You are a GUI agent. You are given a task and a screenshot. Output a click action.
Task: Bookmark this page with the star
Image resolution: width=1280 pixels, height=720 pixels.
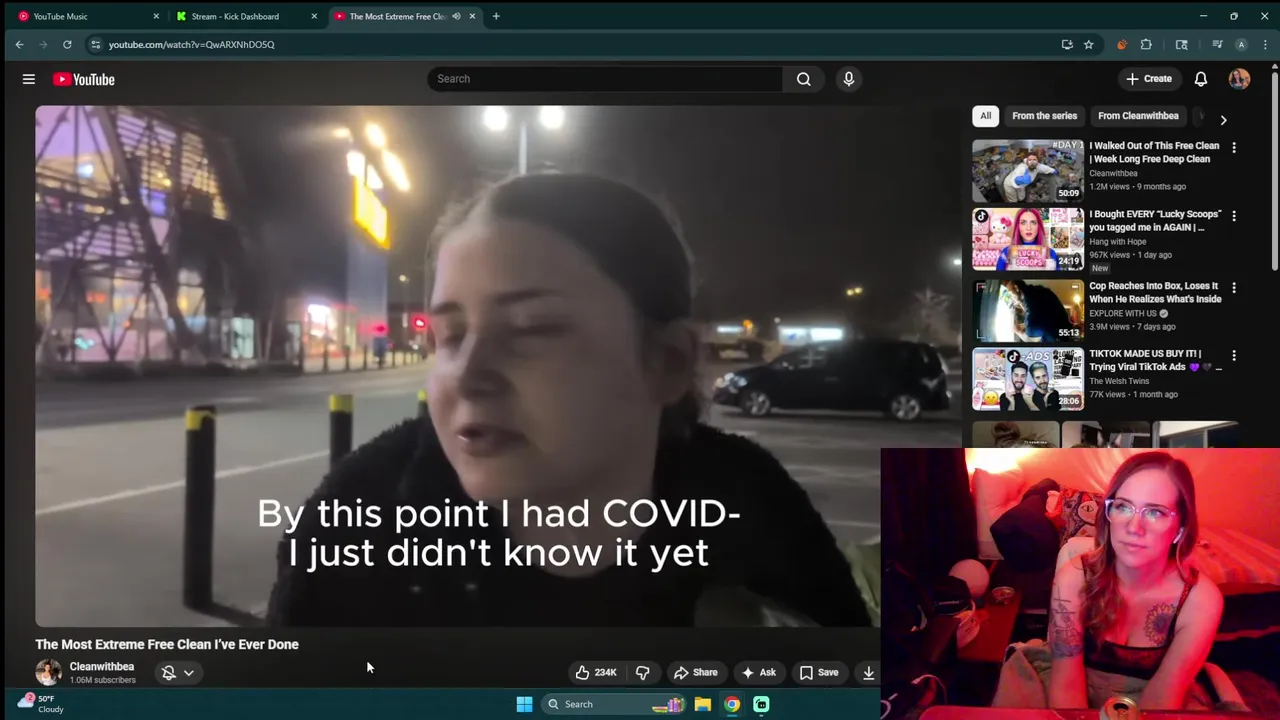click(x=1088, y=44)
